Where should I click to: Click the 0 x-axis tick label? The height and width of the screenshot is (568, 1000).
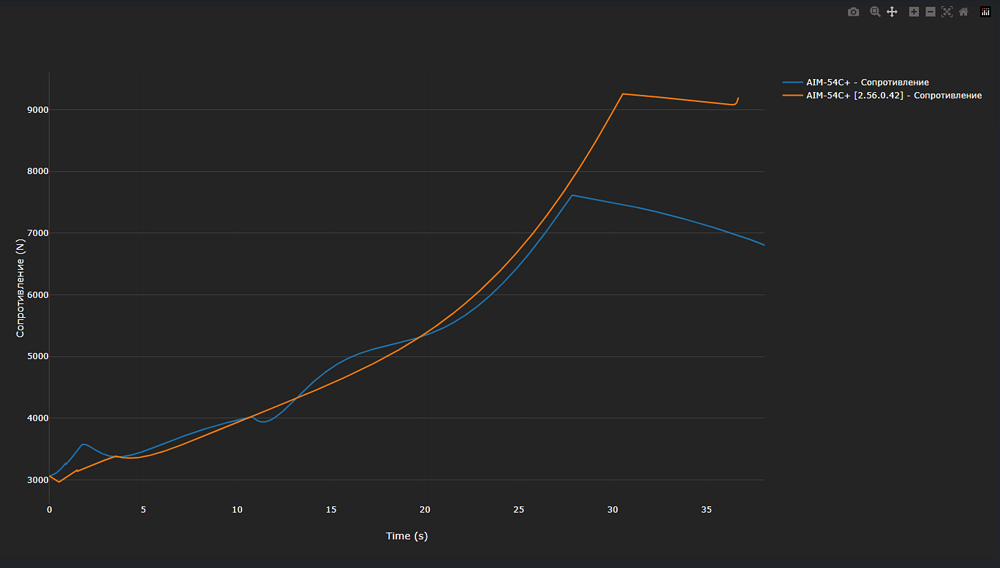49,510
